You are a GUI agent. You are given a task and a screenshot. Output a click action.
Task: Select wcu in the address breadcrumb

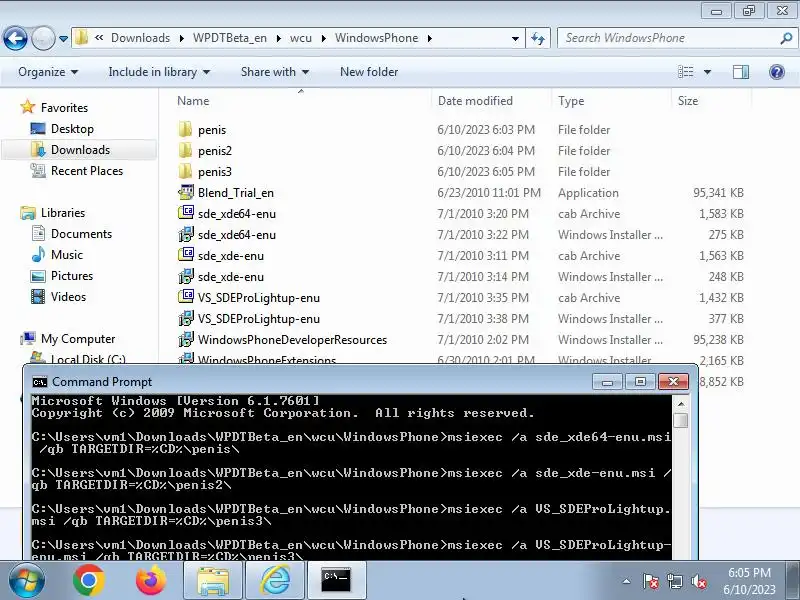tap(301, 38)
